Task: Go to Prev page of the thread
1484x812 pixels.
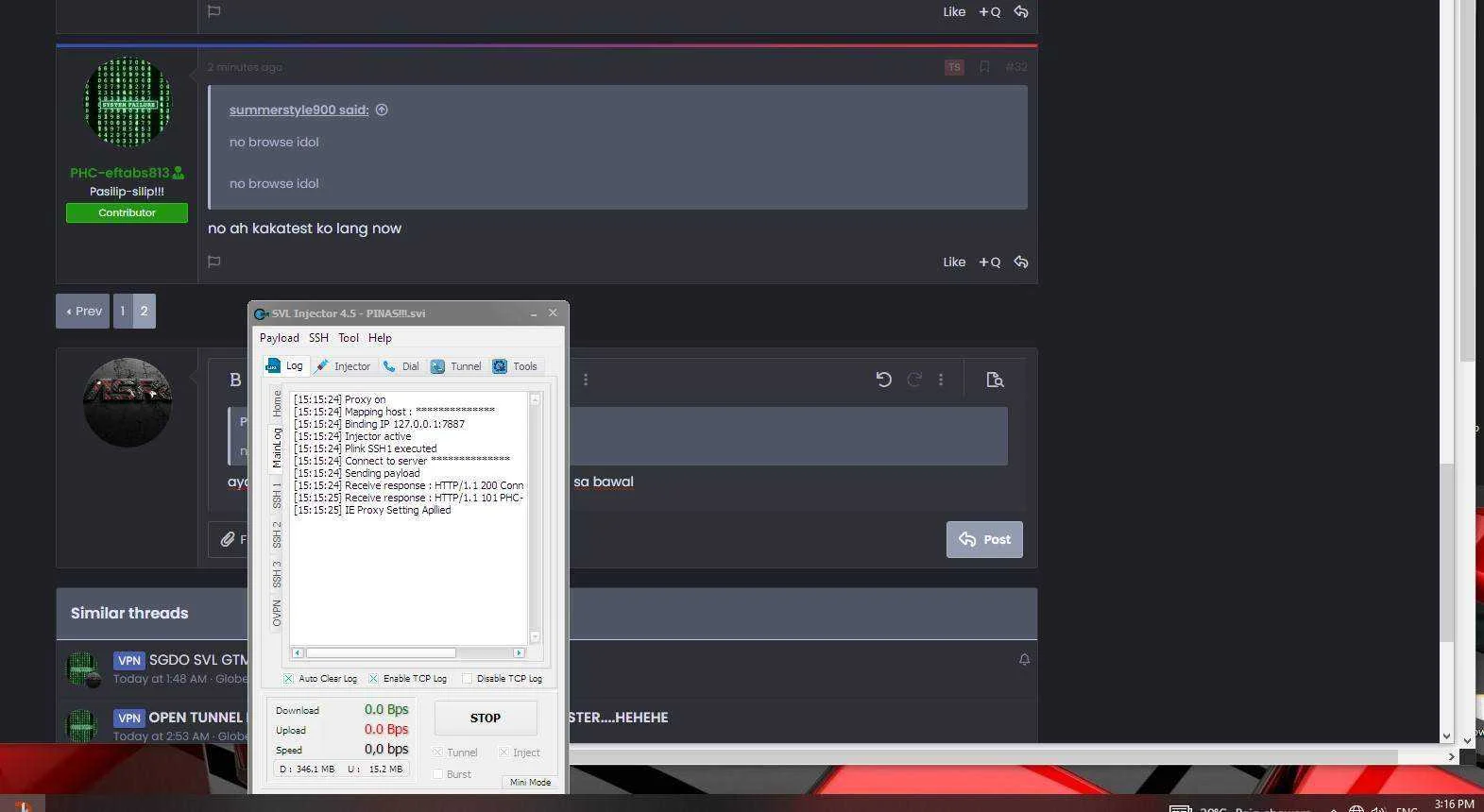Action: click(x=83, y=311)
